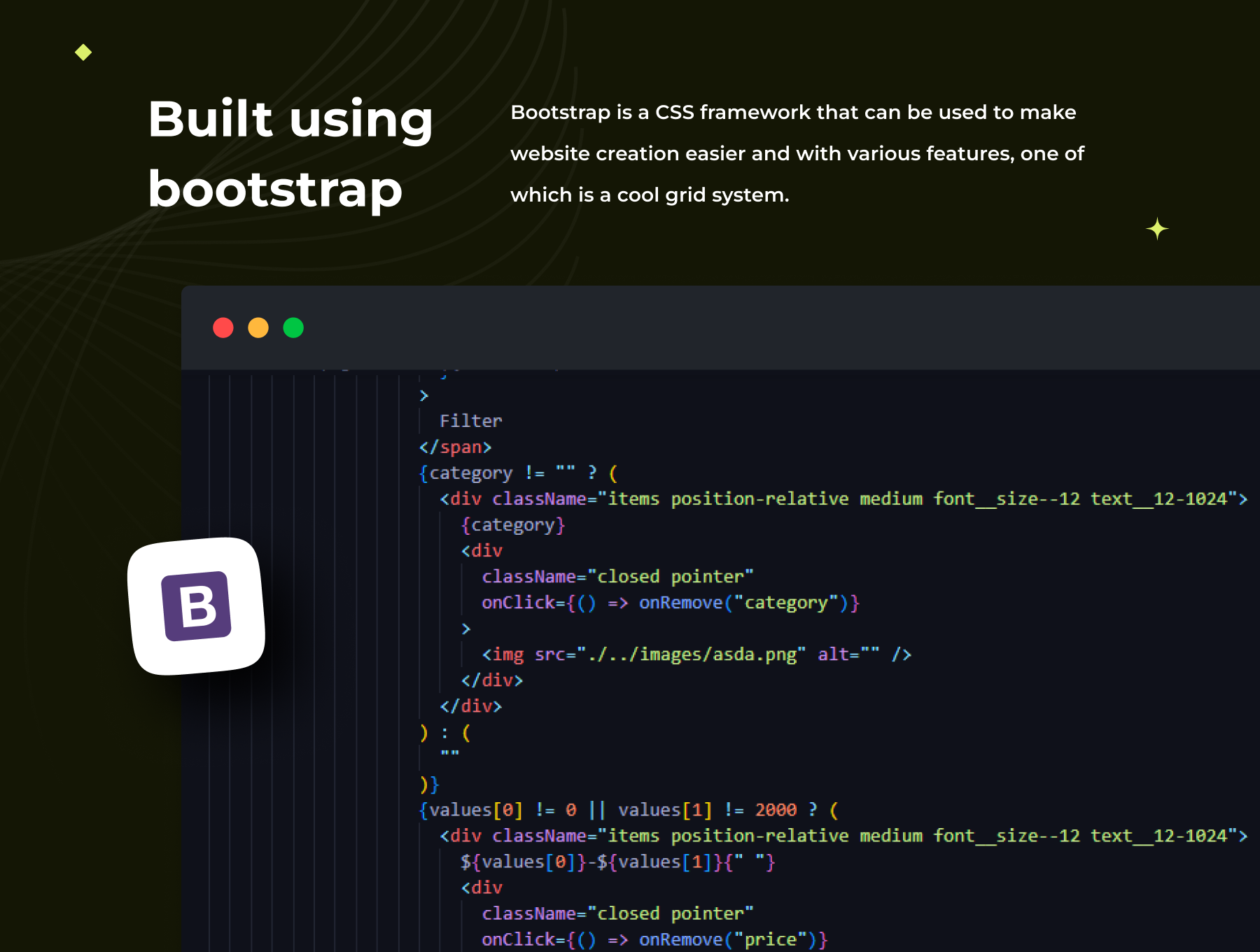Click the "Built using bootstrap" heading
The height and width of the screenshot is (952, 1260).
coord(290,153)
